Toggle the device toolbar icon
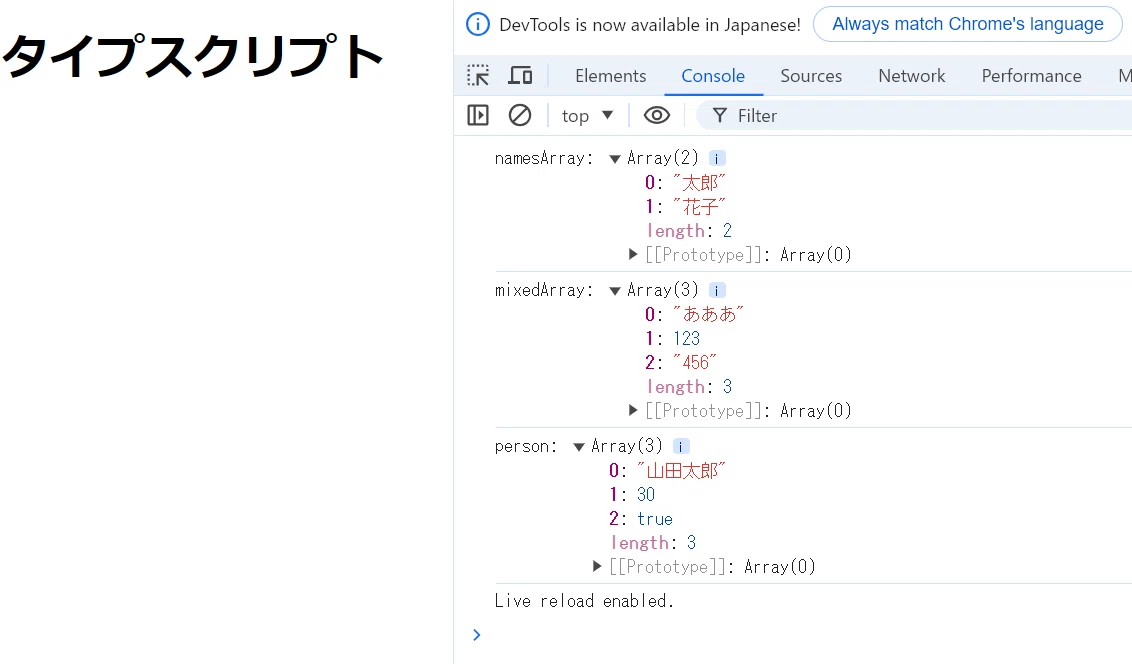Viewport: 1132px width, 664px height. 521,76
